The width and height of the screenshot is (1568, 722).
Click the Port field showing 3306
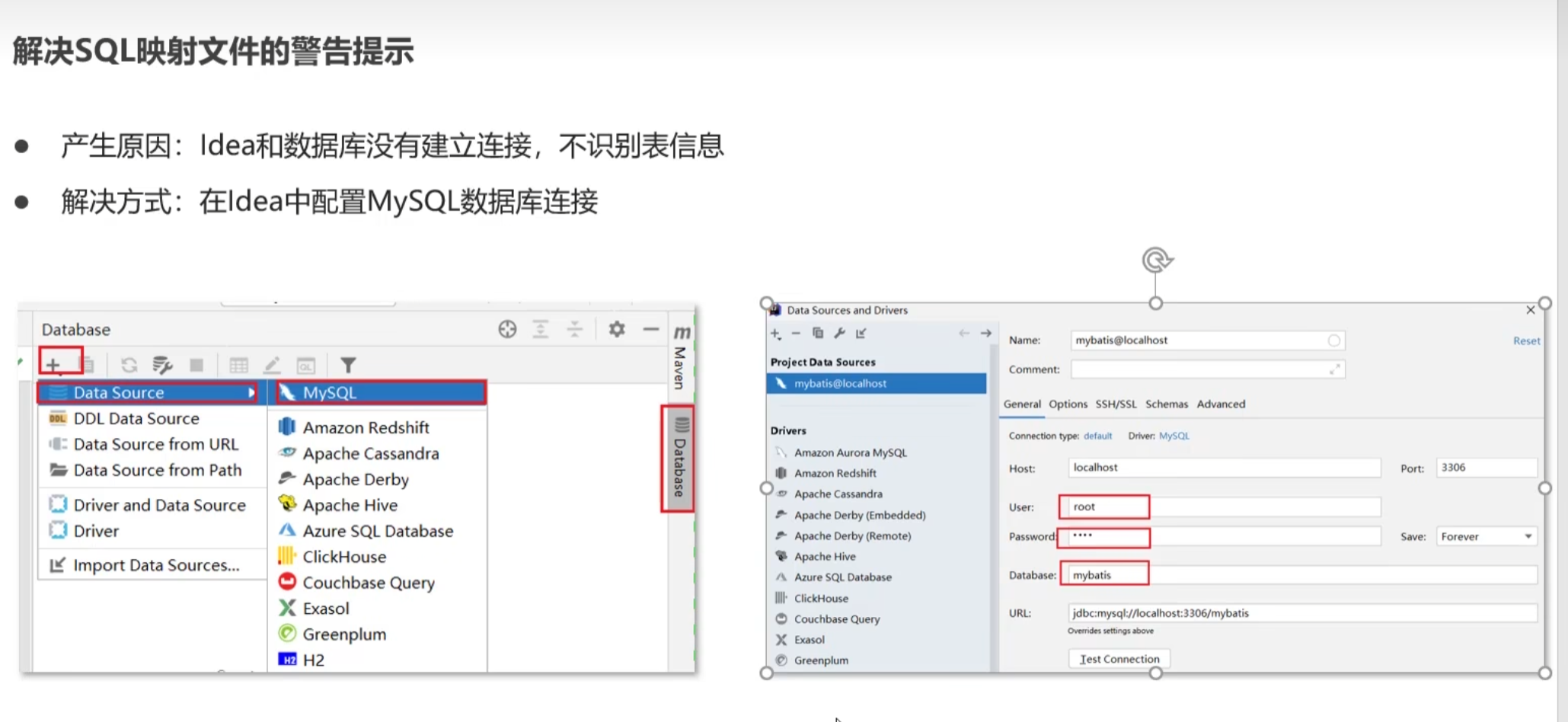point(1487,468)
